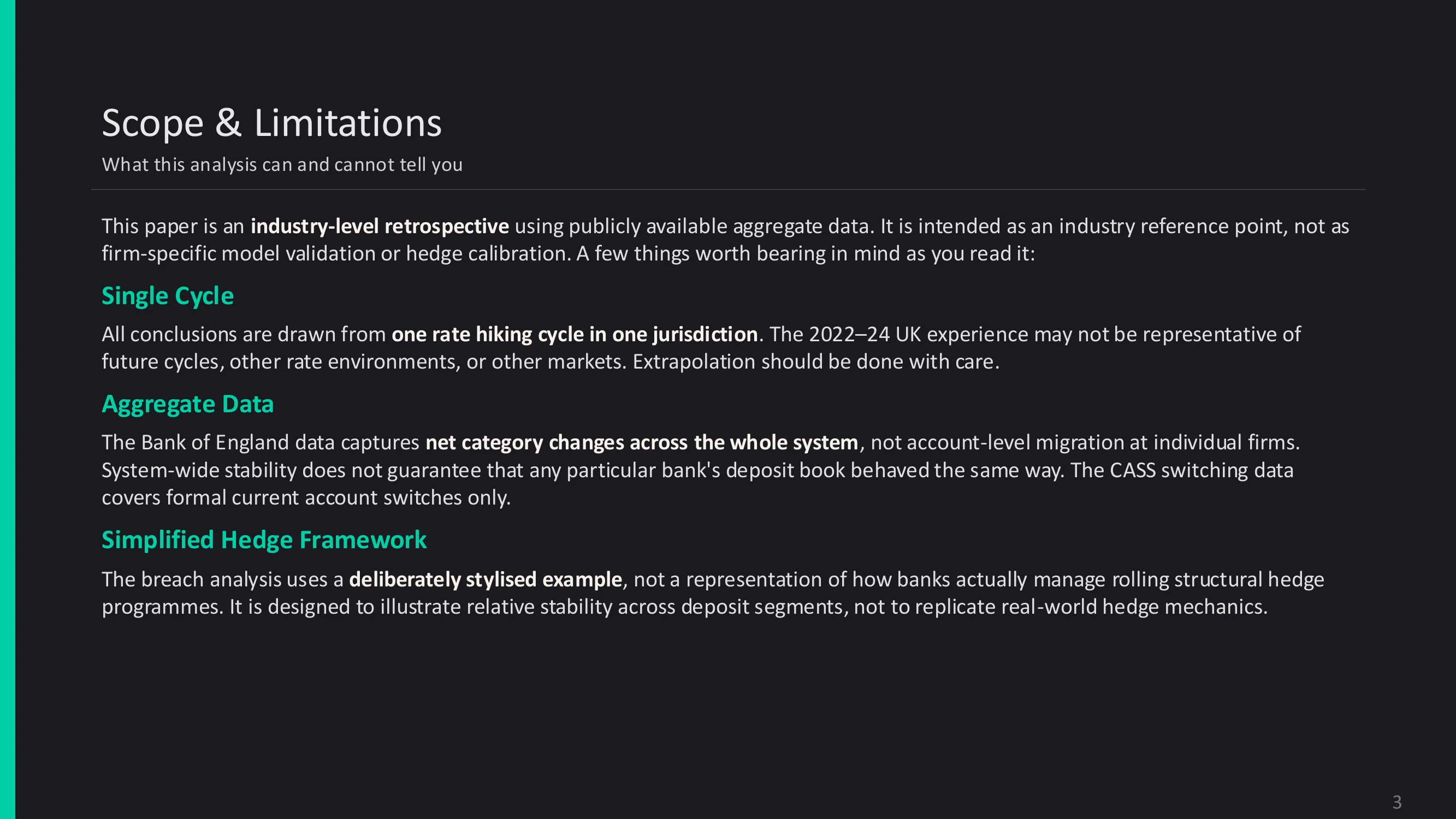Select the Aggregate Data heading
This screenshot has height=819, width=1456.
coord(187,404)
